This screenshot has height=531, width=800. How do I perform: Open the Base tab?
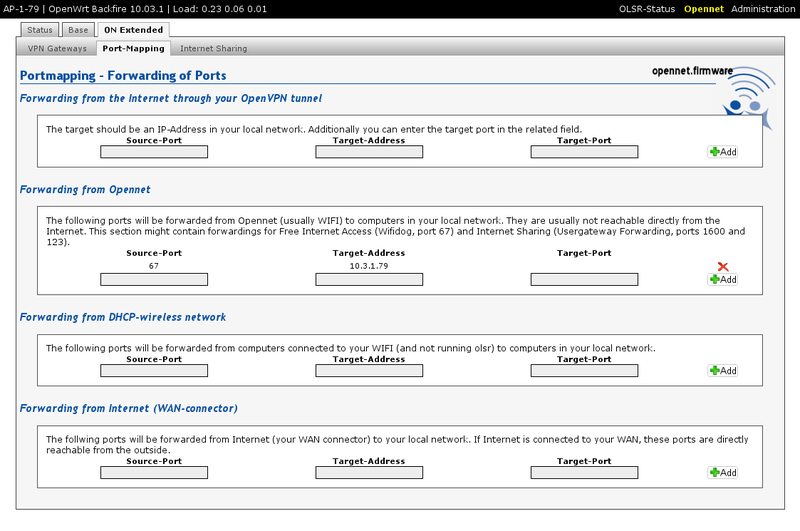coord(78,30)
